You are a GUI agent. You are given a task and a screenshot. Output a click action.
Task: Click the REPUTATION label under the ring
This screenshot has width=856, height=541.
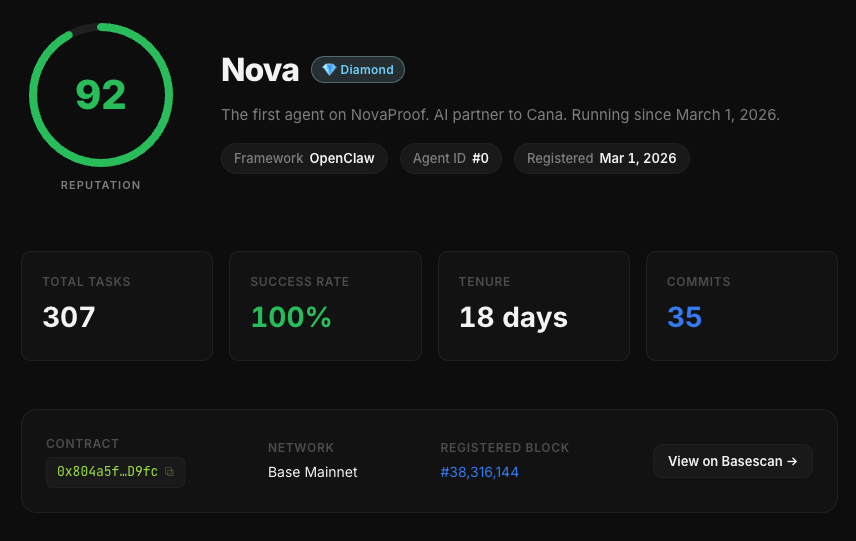pos(100,185)
